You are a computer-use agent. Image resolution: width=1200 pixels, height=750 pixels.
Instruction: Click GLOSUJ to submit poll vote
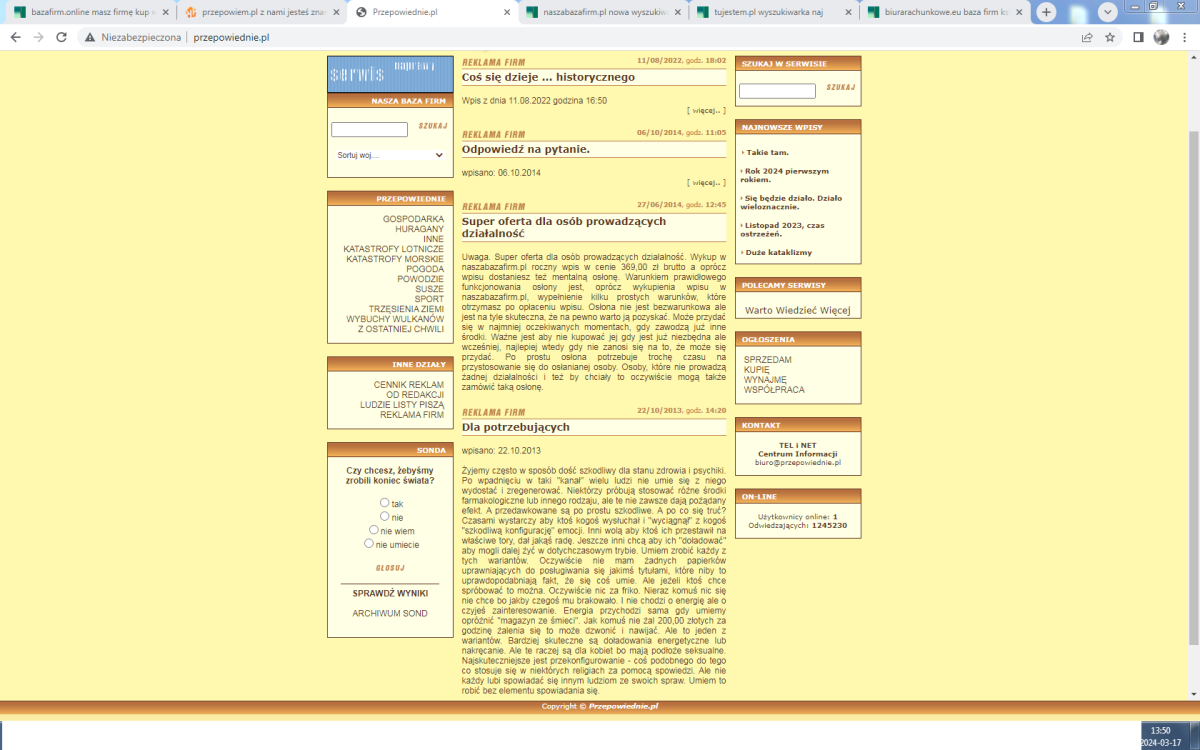390,568
